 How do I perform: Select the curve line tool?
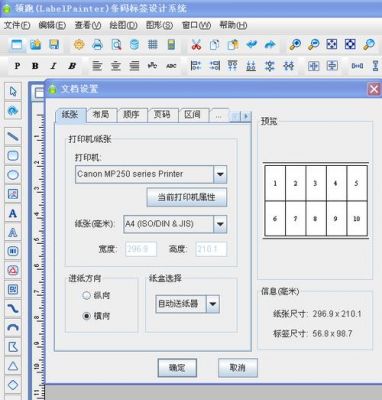click(x=13, y=309)
